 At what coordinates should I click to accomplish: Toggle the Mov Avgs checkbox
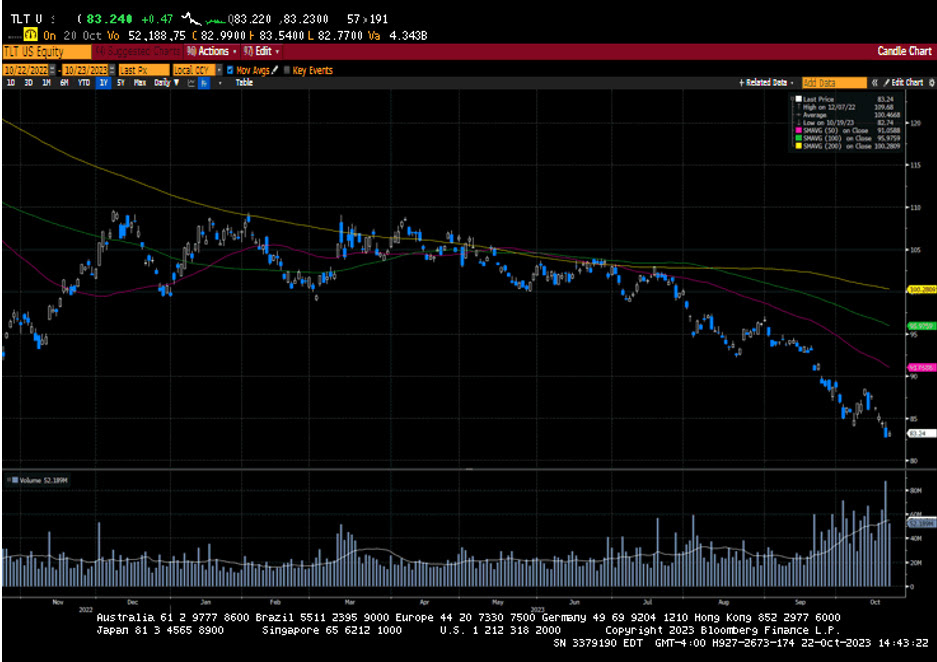point(231,70)
